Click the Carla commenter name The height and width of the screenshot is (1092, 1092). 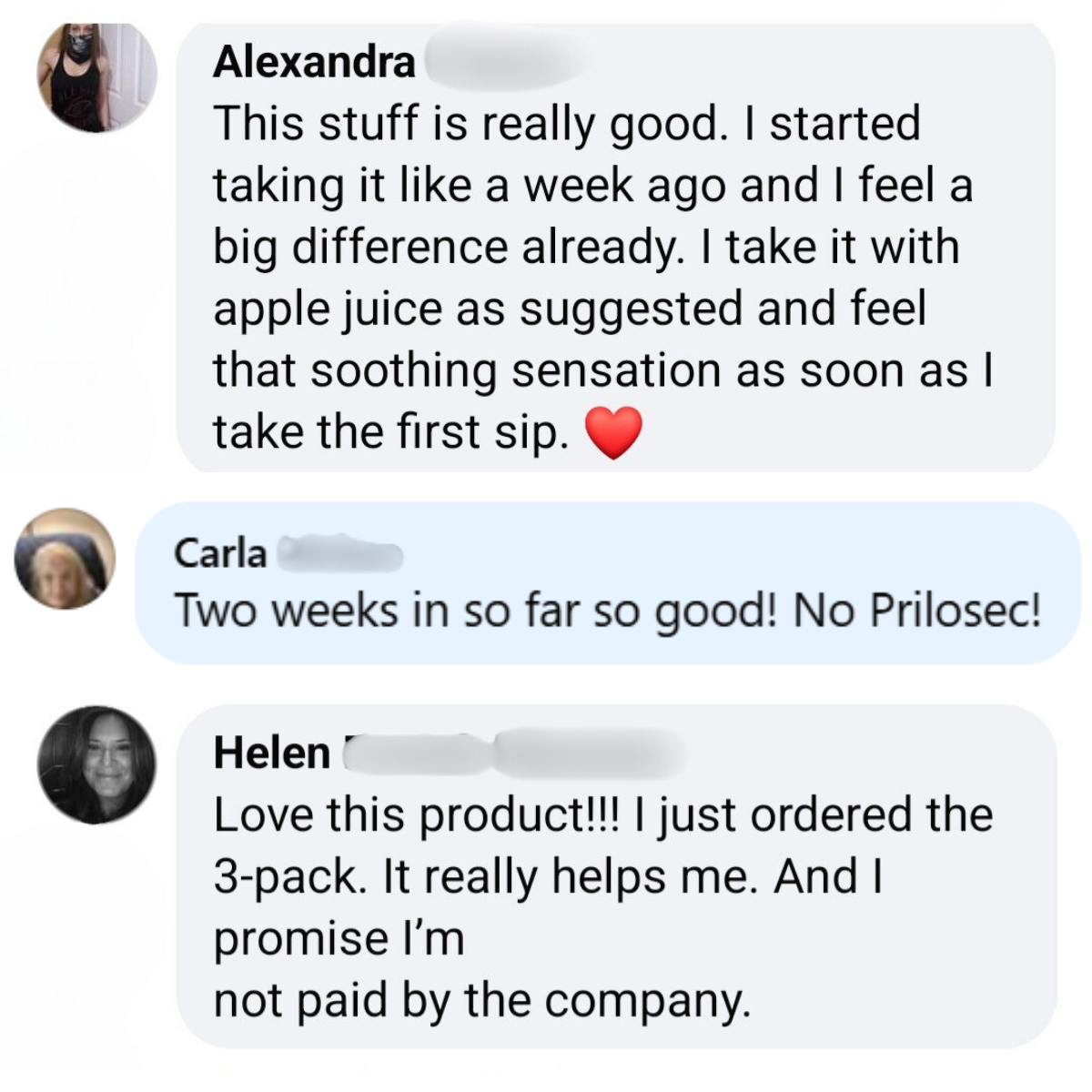point(219,553)
